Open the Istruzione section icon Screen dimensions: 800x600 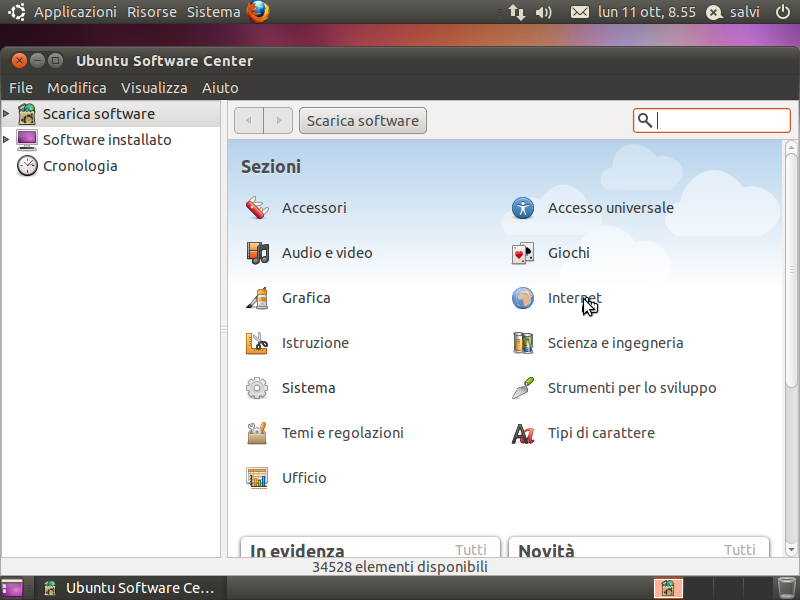(257, 343)
